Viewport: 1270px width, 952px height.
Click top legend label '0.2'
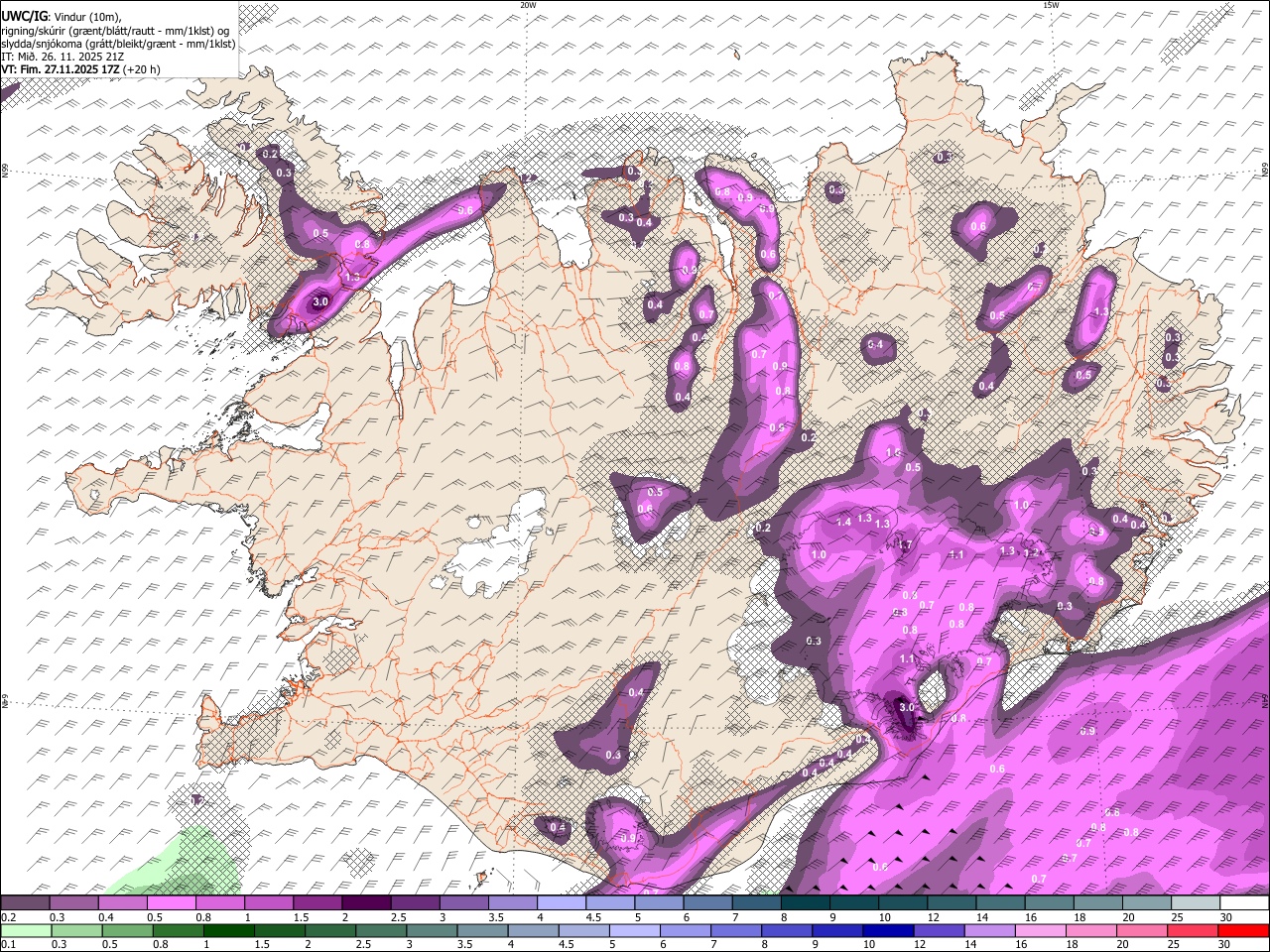pos(7,917)
